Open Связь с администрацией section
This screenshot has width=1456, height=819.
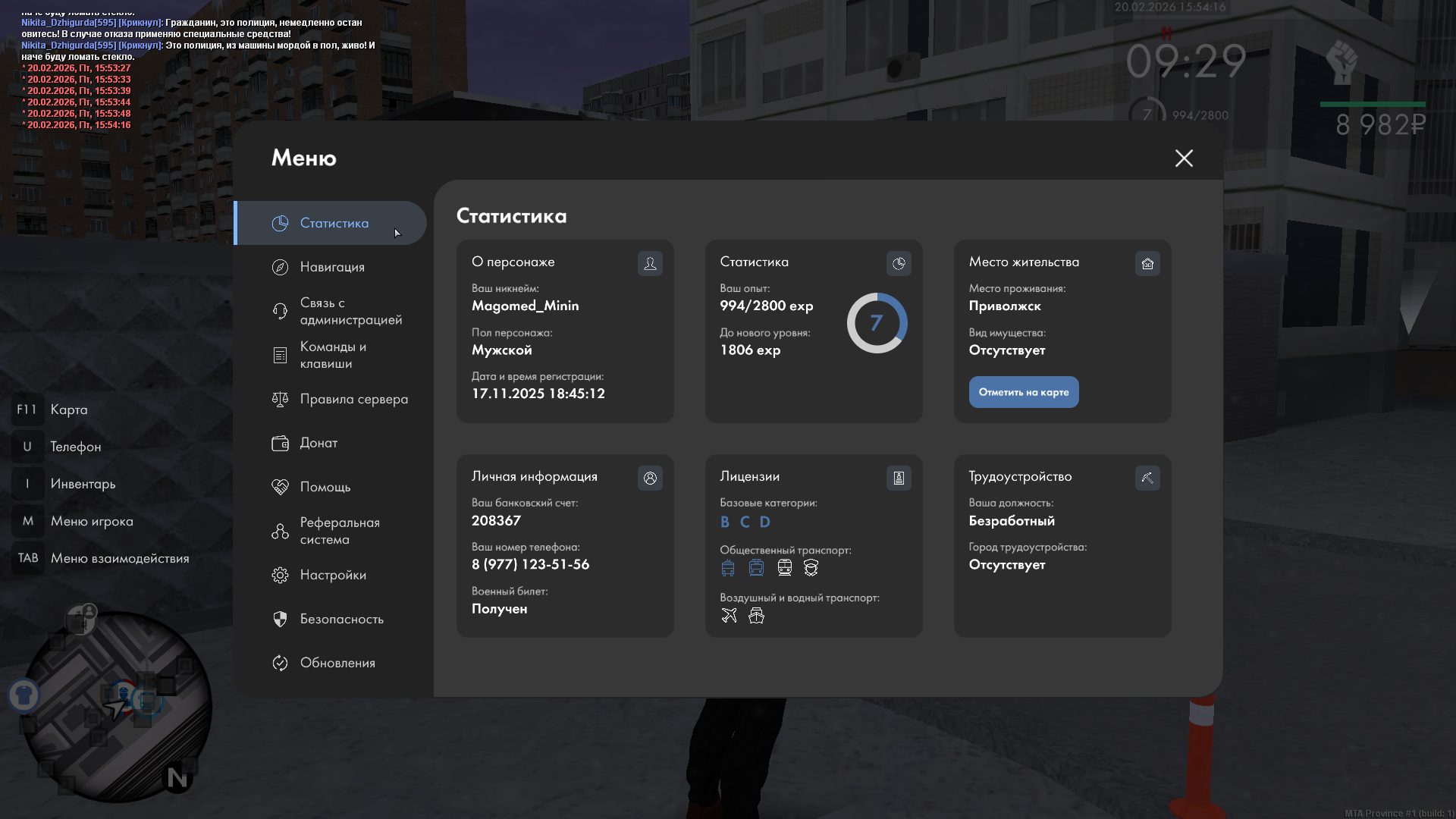point(350,311)
